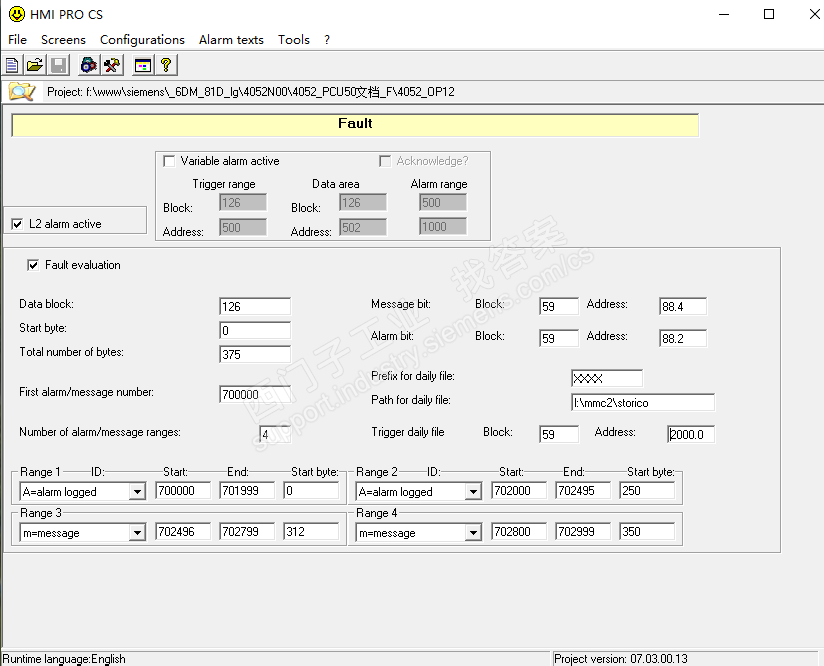The image size is (824, 666).
Task: Open the Alarm texts menu
Action: click(231, 40)
